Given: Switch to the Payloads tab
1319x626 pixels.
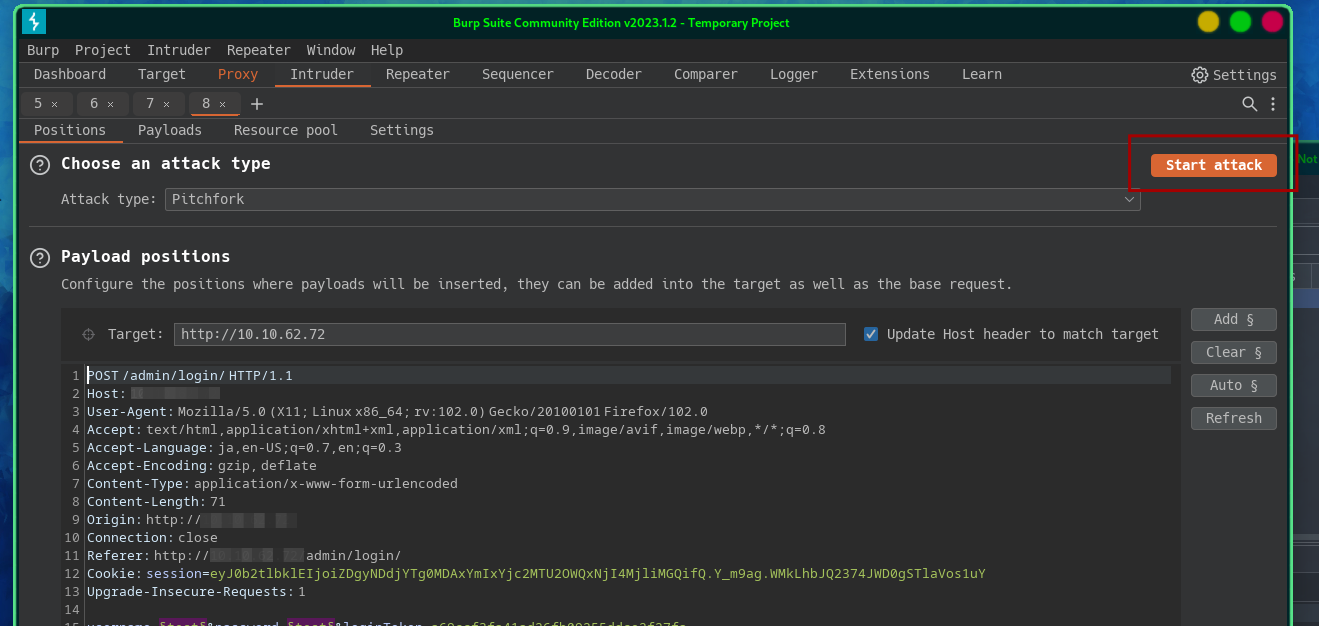Looking at the screenshot, I should [x=170, y=130].
